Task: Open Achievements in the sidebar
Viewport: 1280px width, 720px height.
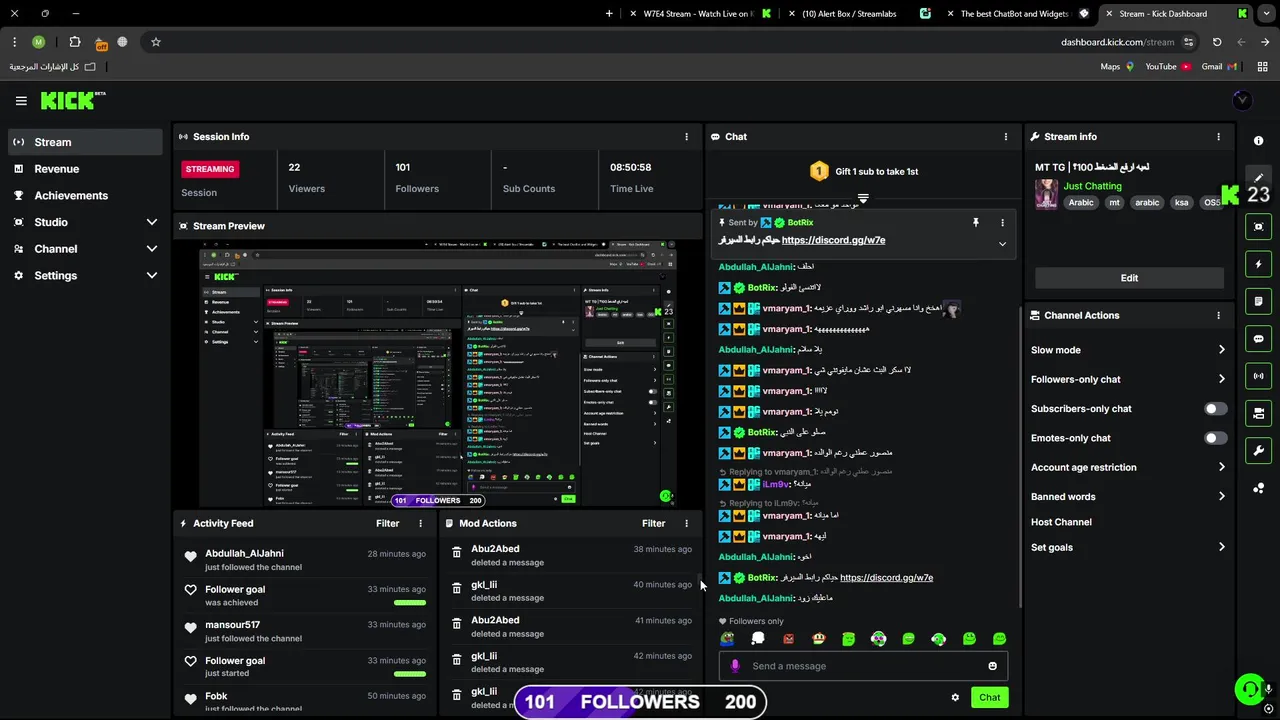Action: (x=85, y=196)
